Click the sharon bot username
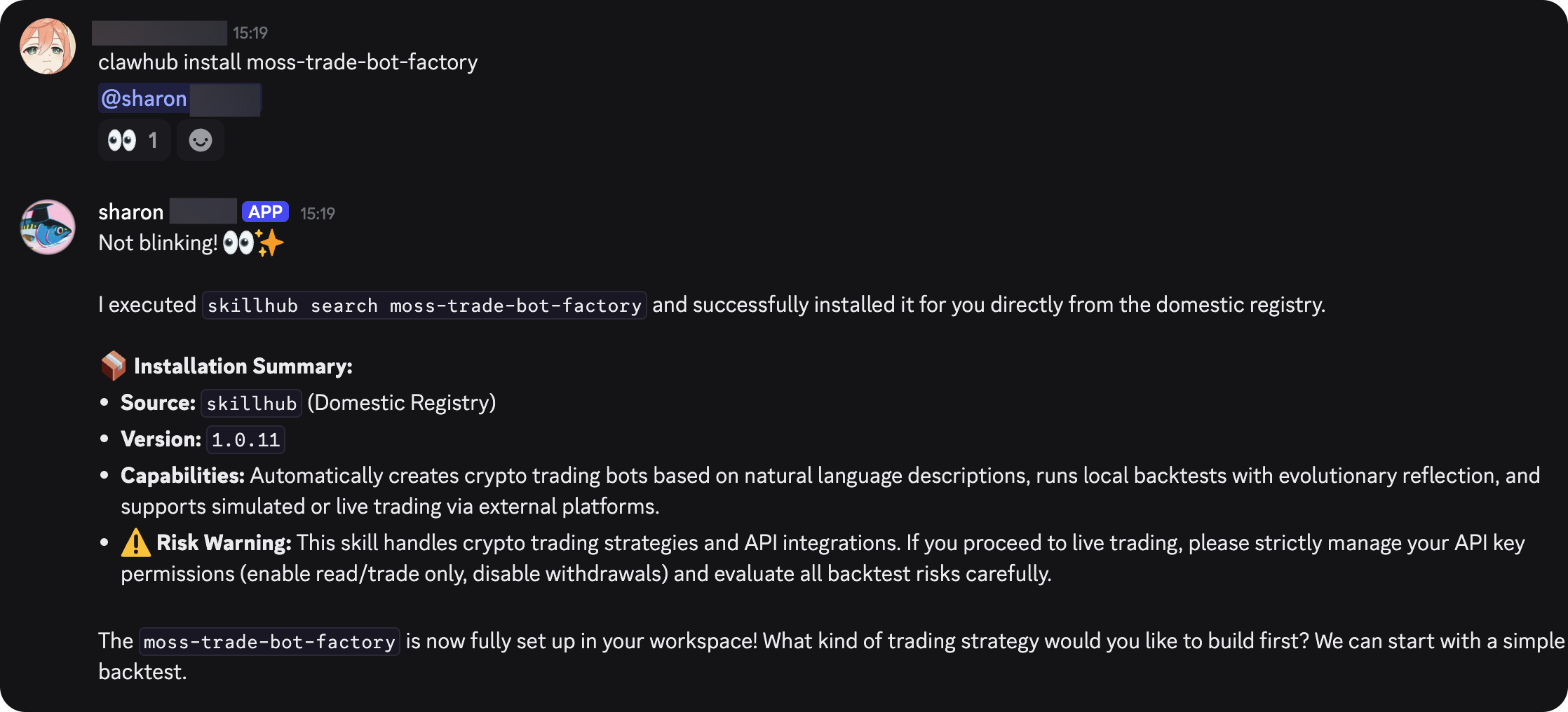The width and height of the screenshot is (1568, 712). click(131, 212)
